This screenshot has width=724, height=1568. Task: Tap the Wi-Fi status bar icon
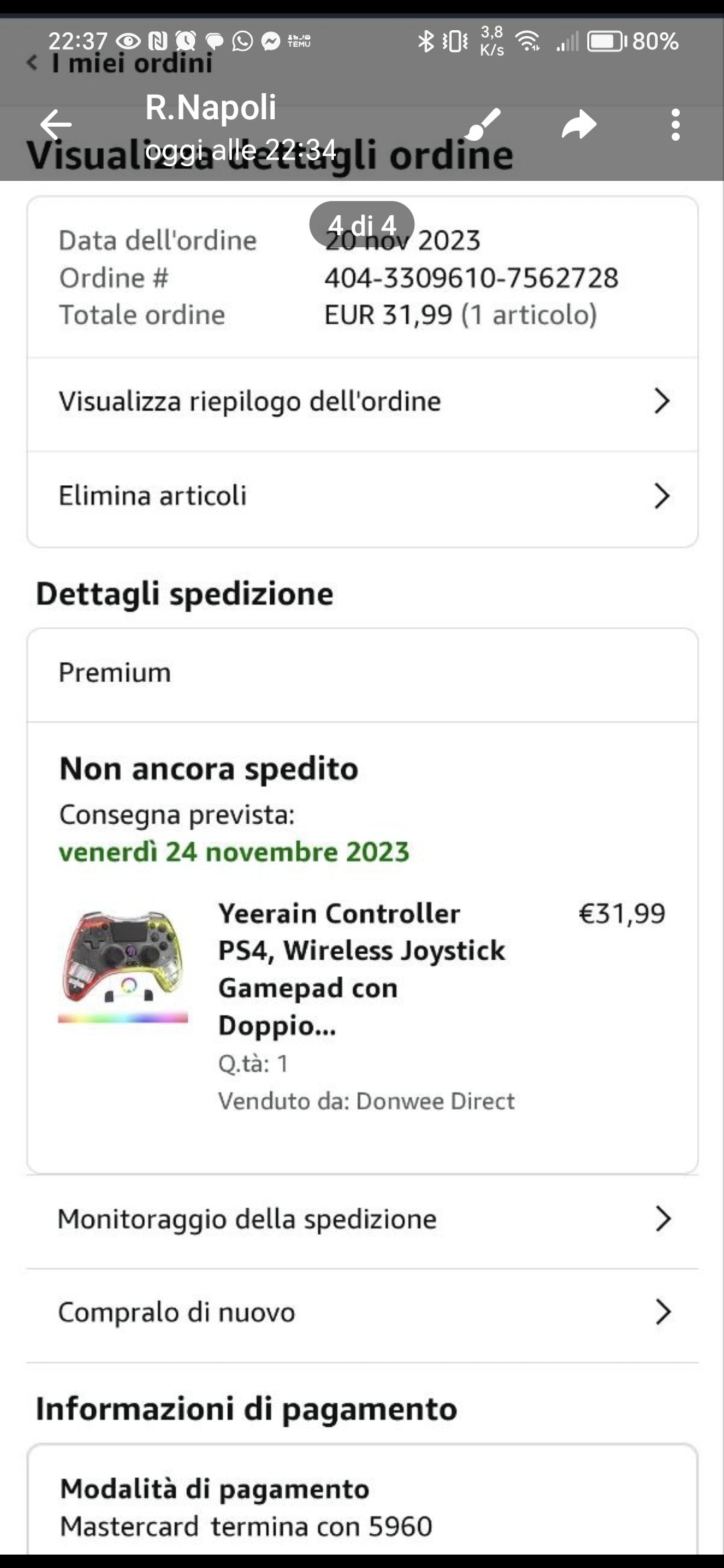pyautogui.click(x=528, y=42)
